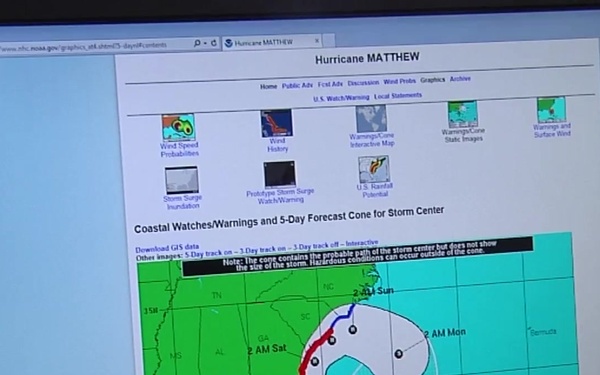Open Warnings/Cone Interactive Map thumbnail
600x375 pixels.
pyautogui.click(x=371, y=119)
